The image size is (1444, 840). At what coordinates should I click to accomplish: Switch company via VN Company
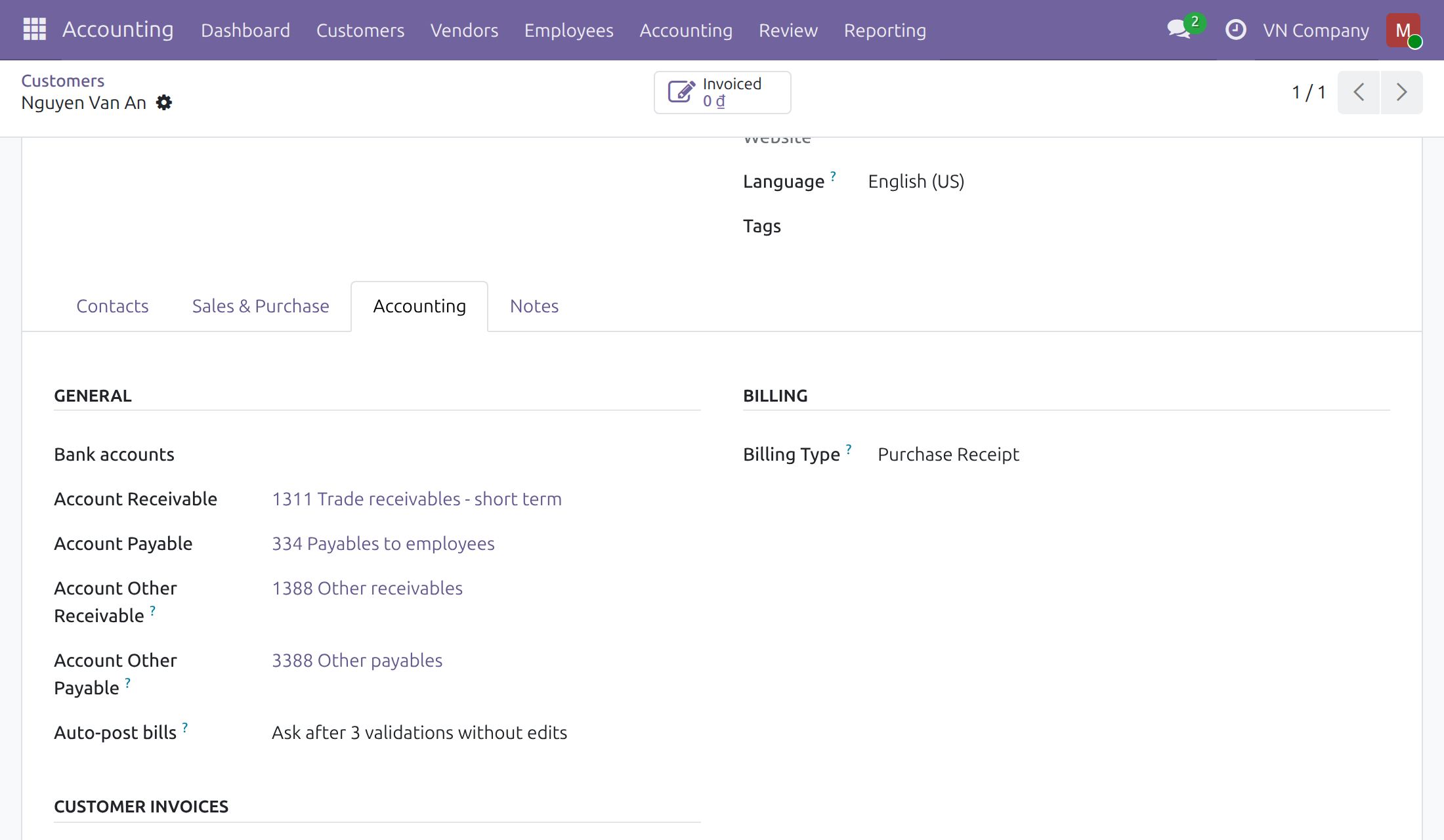[1316, 30]
